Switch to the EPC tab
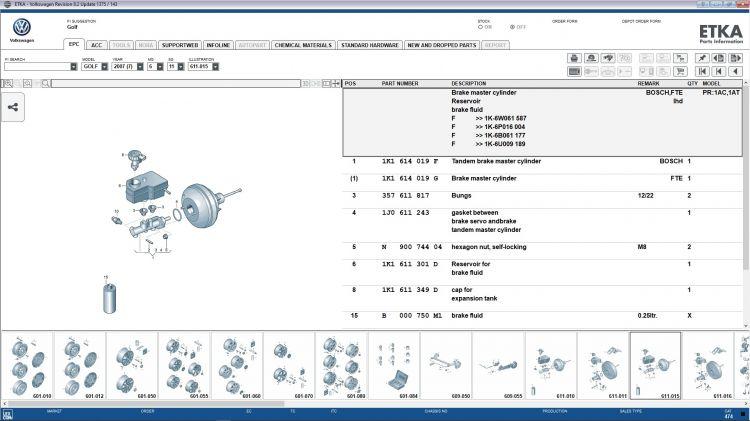This screenshot has height=421, width=750. point(74,44)
